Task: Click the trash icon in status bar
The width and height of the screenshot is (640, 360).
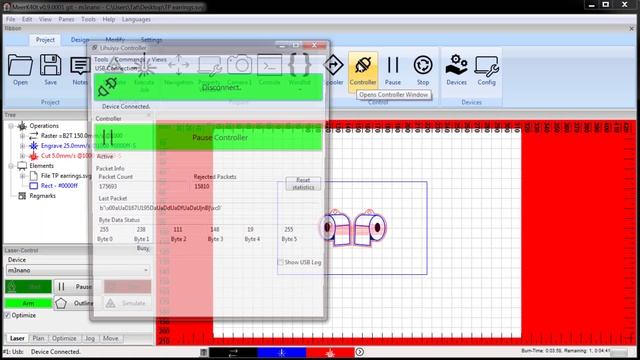Action: pos(203,352)
